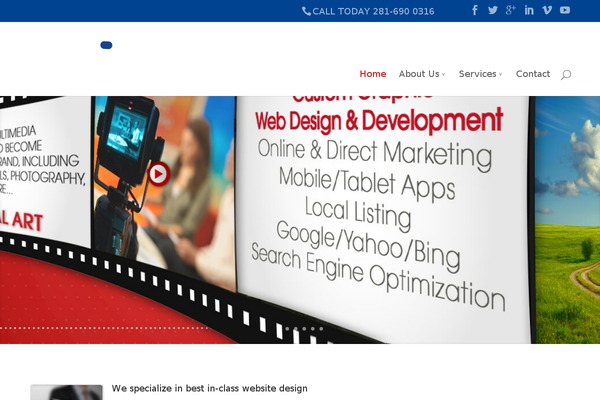The height and width of the screenshot is (400, 600).
Task: Click 'Local Listing' slide text
Action: [x=358, y=213]
